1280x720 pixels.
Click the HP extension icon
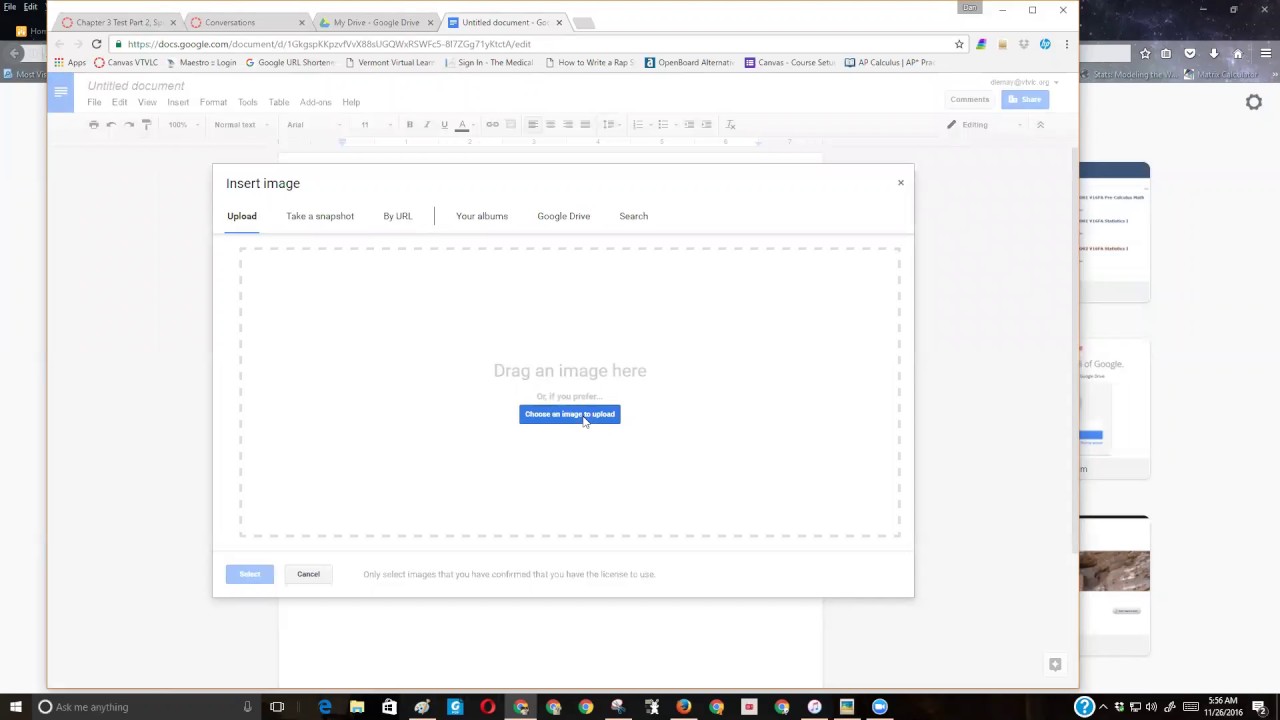pyautogui.click(x=1045, y=44)
